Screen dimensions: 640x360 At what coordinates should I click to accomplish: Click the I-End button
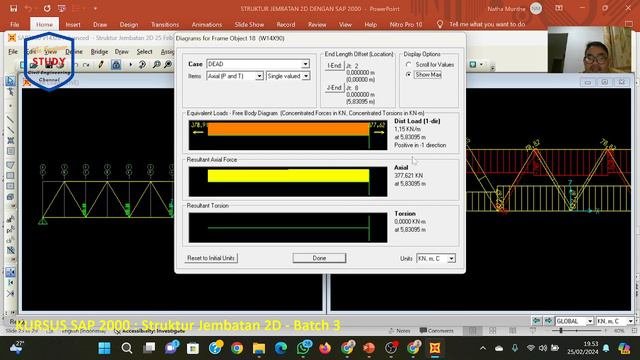[334, 66]
